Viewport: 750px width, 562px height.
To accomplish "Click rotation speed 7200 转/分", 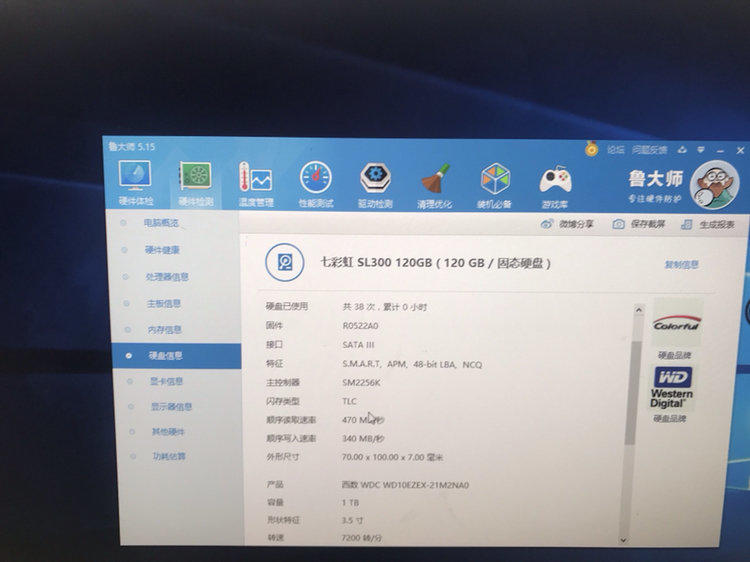I will click(x=362, y=538).
